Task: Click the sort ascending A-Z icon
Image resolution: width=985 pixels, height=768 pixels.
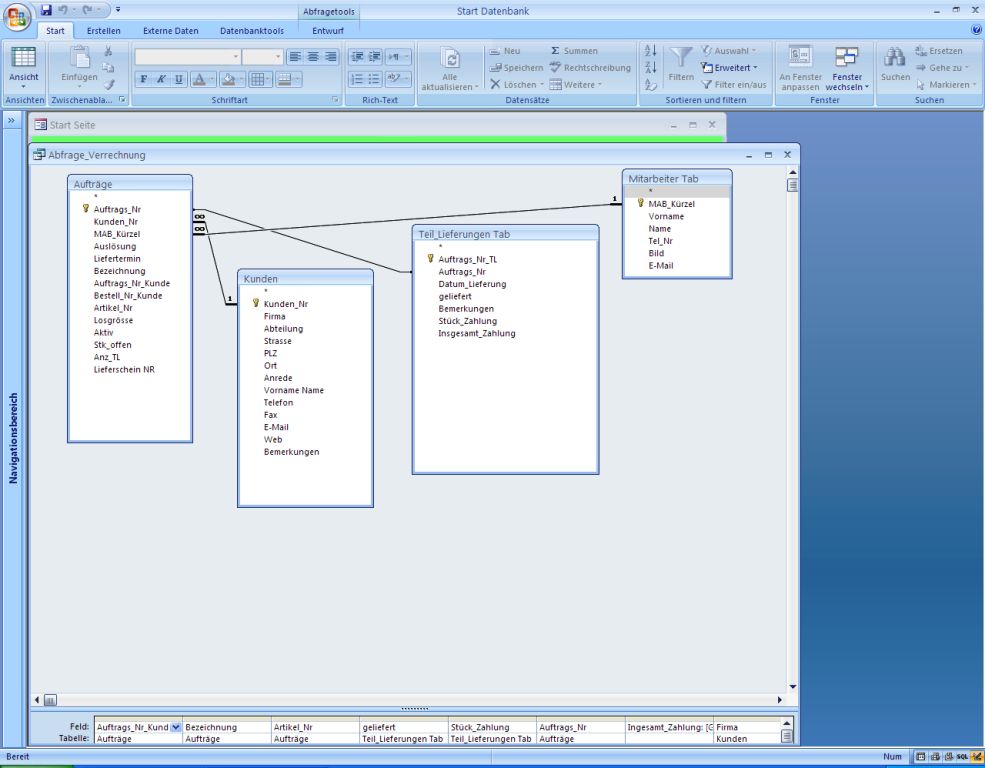Action: point(651,51)
